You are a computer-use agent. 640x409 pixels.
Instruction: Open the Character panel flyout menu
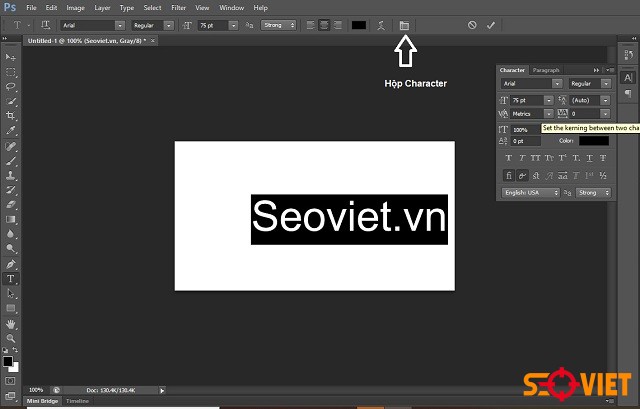610,70
